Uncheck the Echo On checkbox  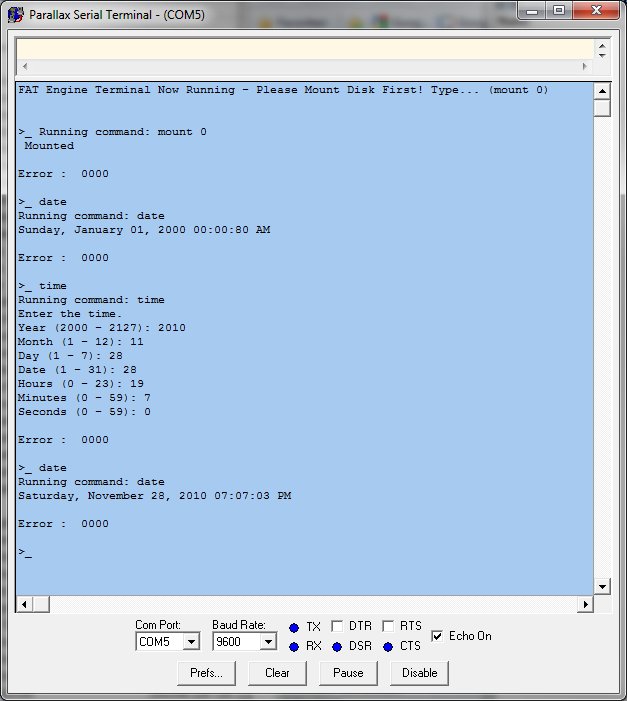pyautogui.click(x=437, y=636)
